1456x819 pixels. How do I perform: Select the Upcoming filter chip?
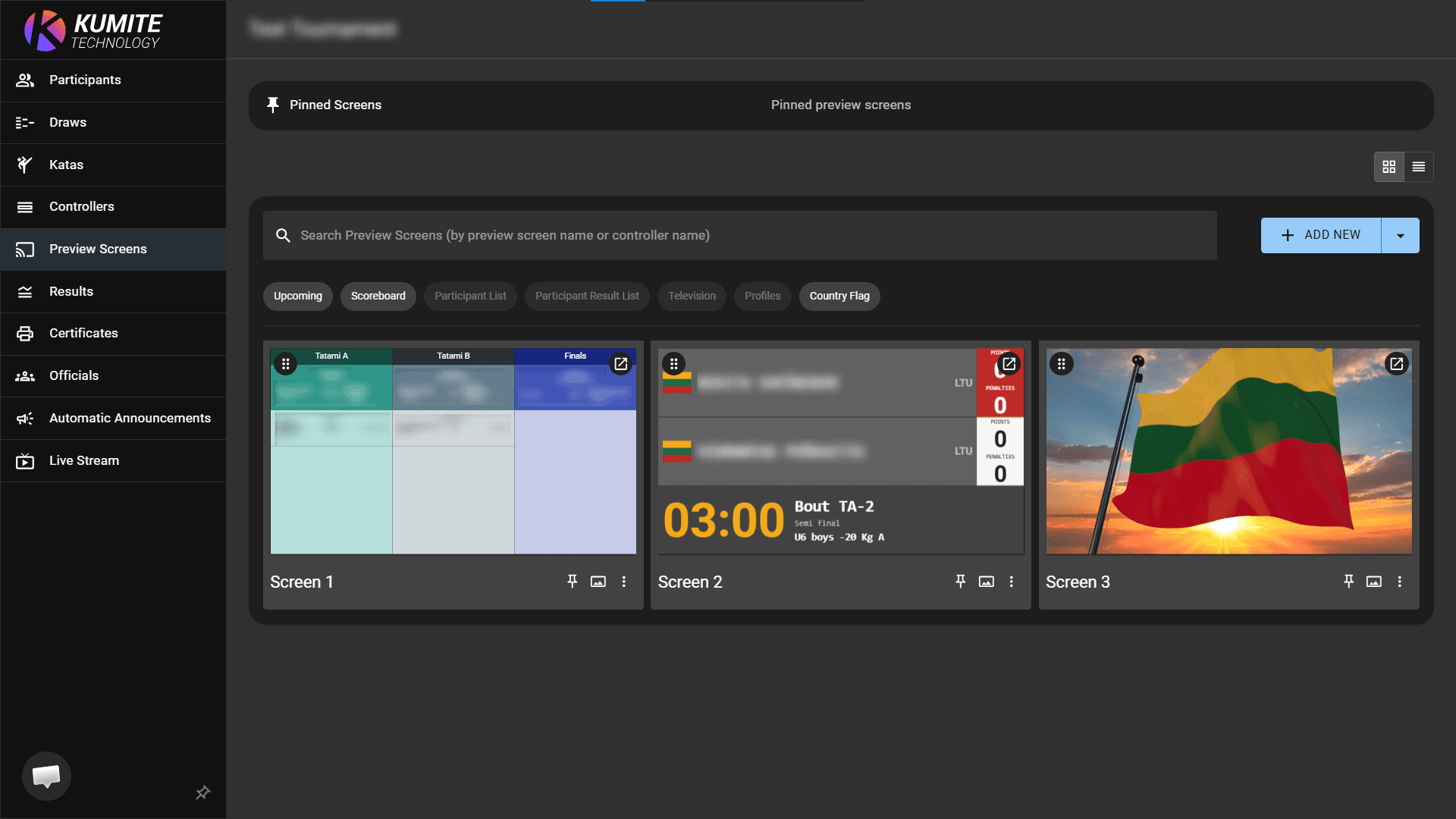pos(297,296)
